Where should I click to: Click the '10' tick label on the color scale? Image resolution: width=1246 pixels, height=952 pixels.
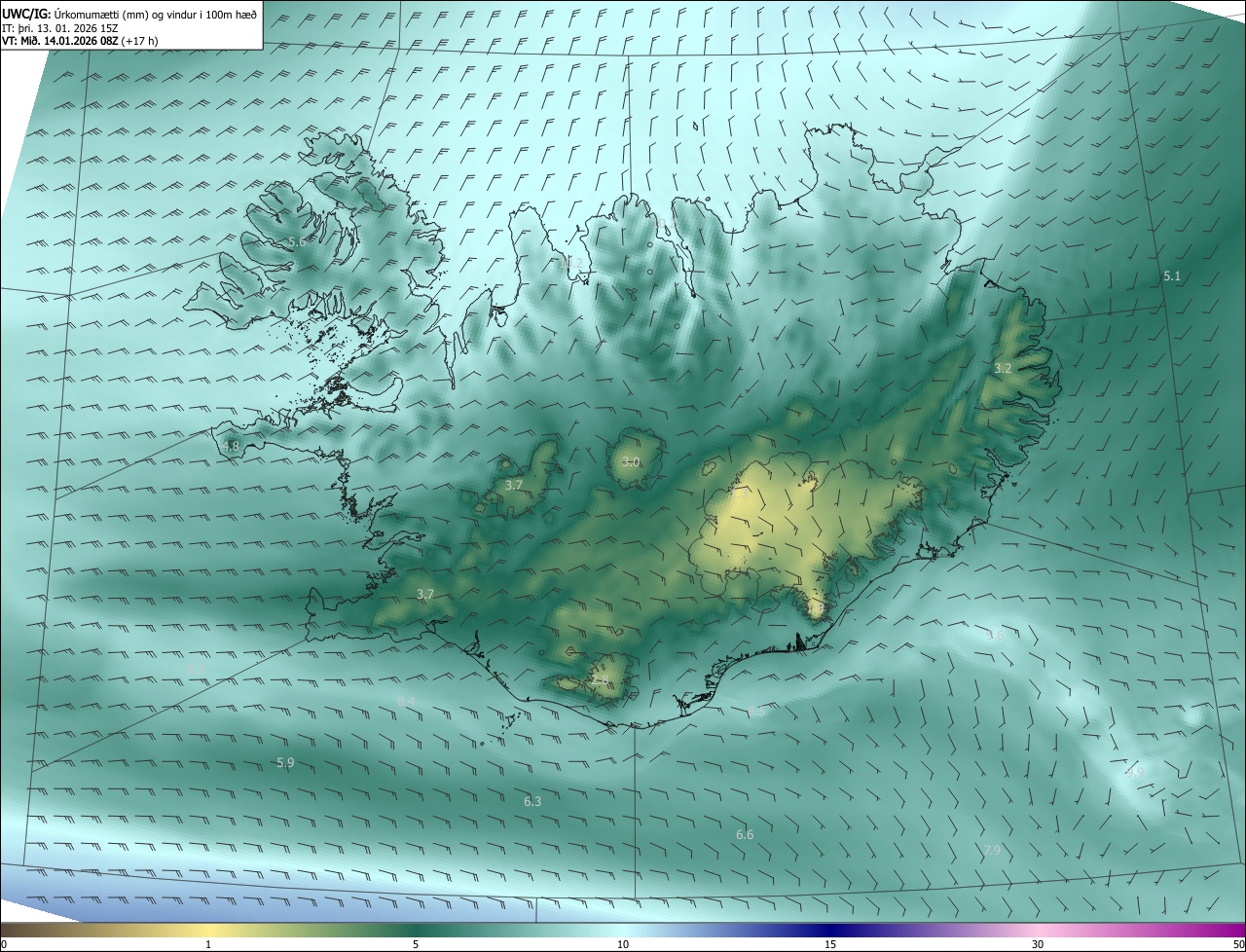coord(623,945)
